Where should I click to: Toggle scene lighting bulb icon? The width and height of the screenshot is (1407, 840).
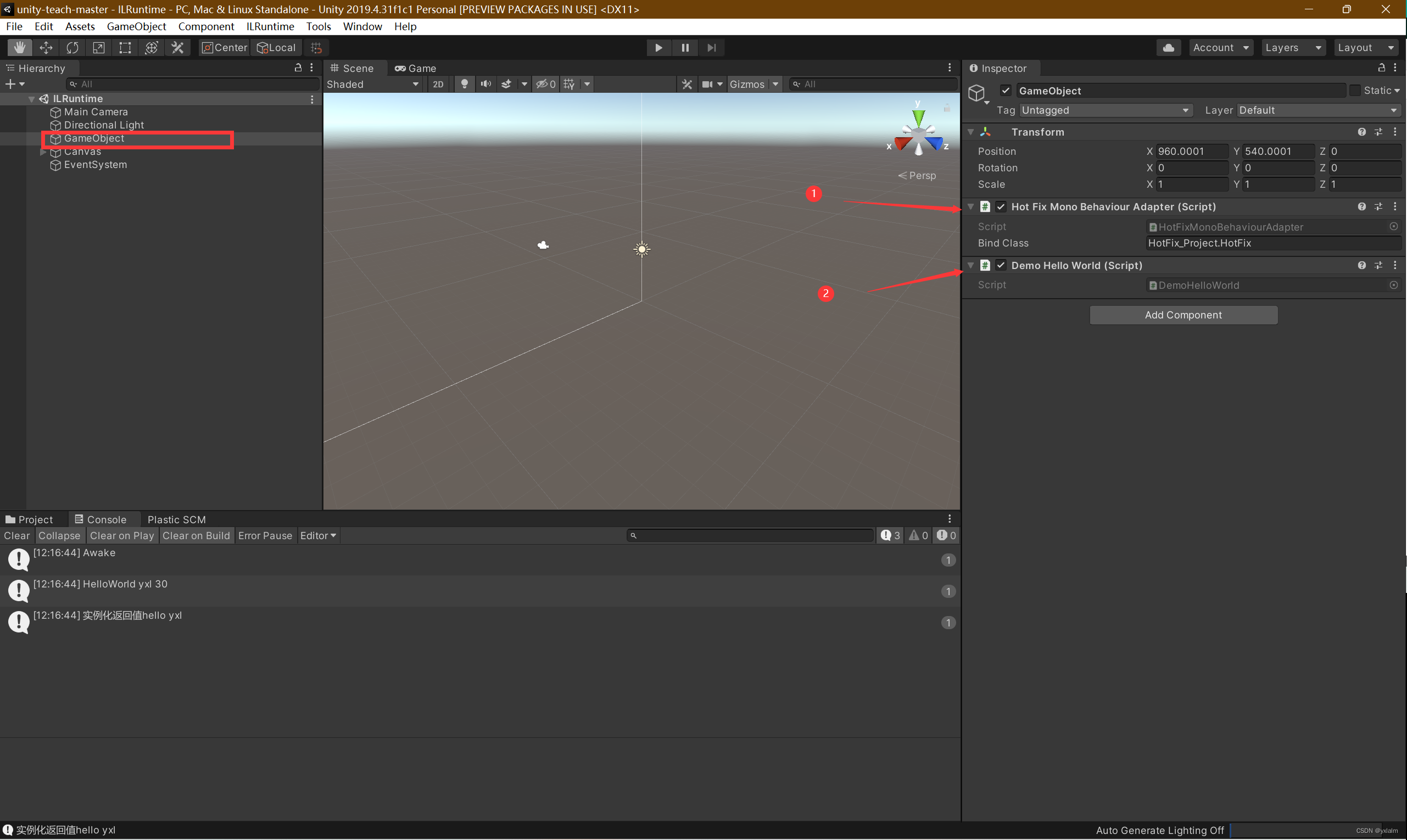[464, 84]
